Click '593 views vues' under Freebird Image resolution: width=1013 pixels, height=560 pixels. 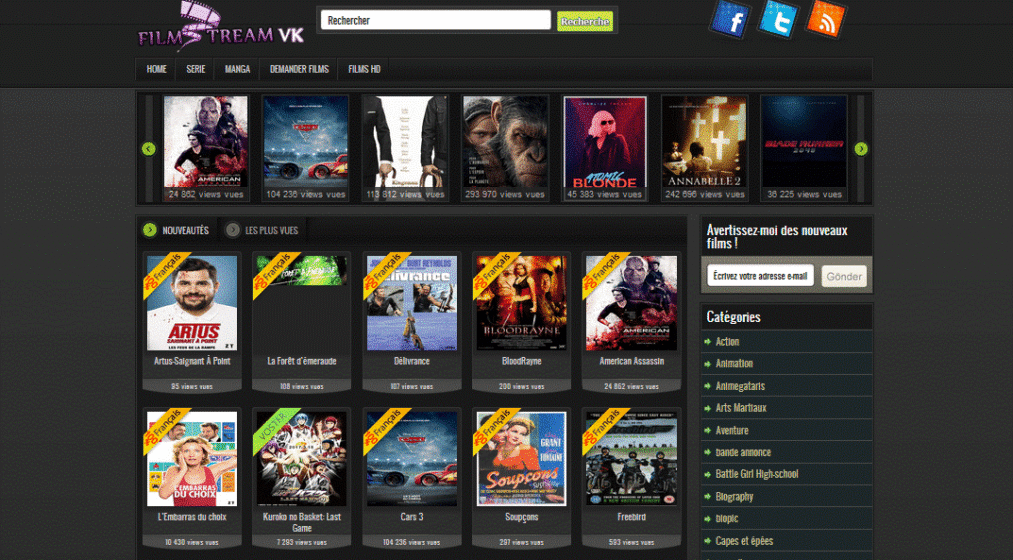tap(631, 543)
